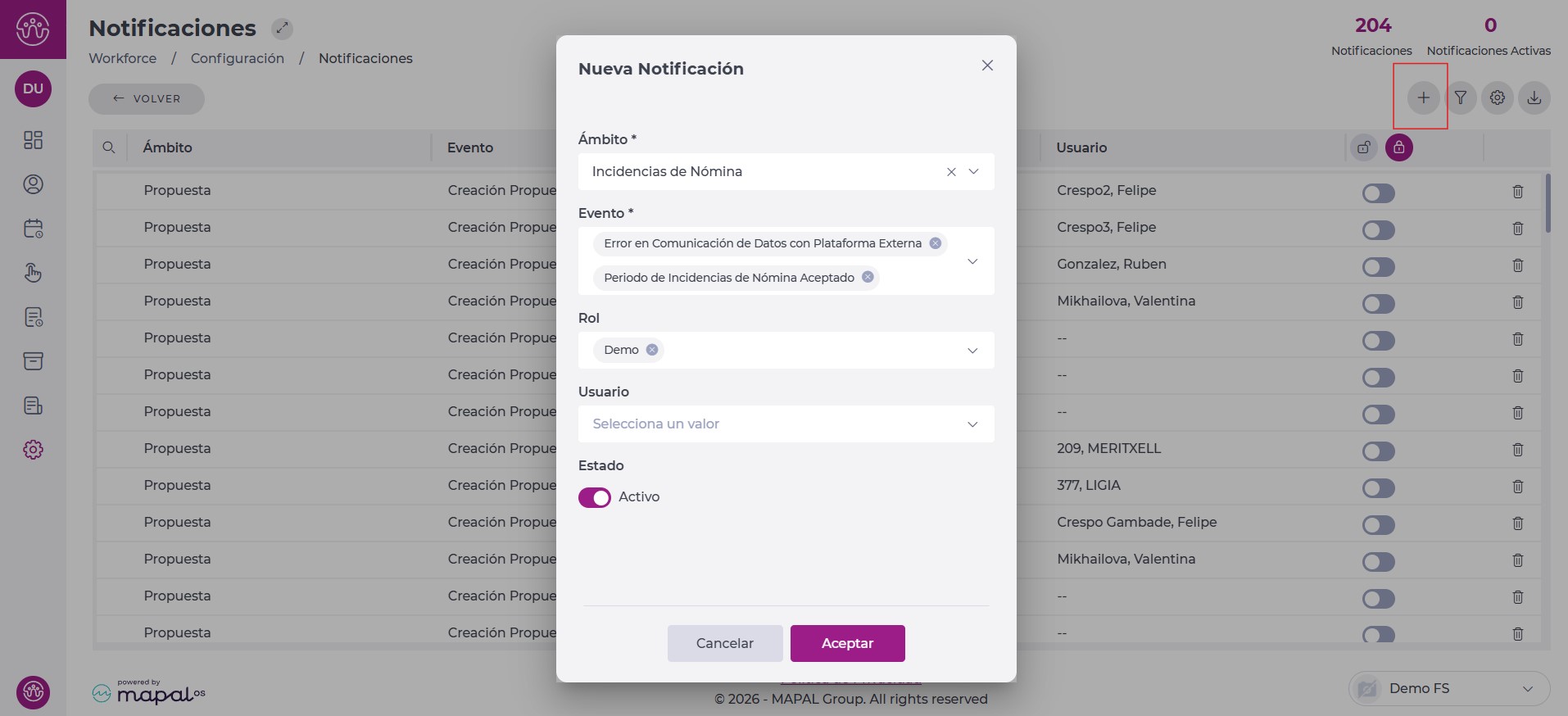Viewport: 1568px width, 716px height.
Task: Expand the Rol dropdown arrow
Action: 972,351
